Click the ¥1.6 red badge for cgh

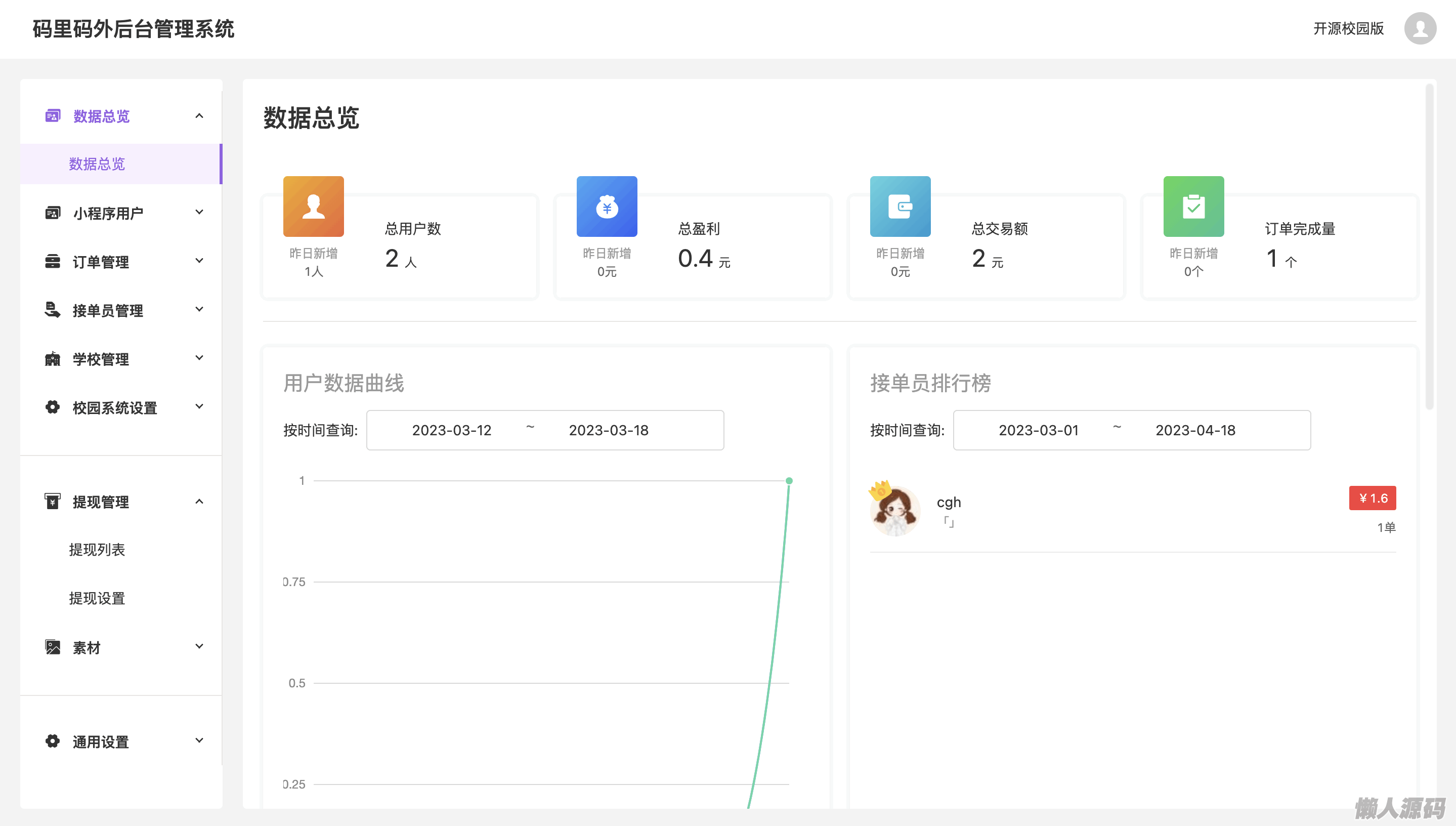(x=1372, y=498)
